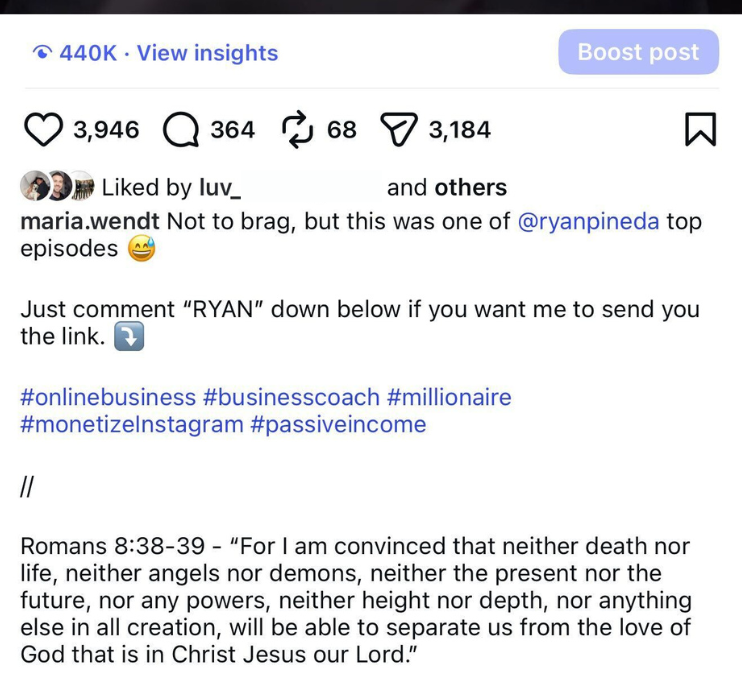This screenshot has width=742, height=678.
Task: Open View insights link
Action: tap(207, 54)
